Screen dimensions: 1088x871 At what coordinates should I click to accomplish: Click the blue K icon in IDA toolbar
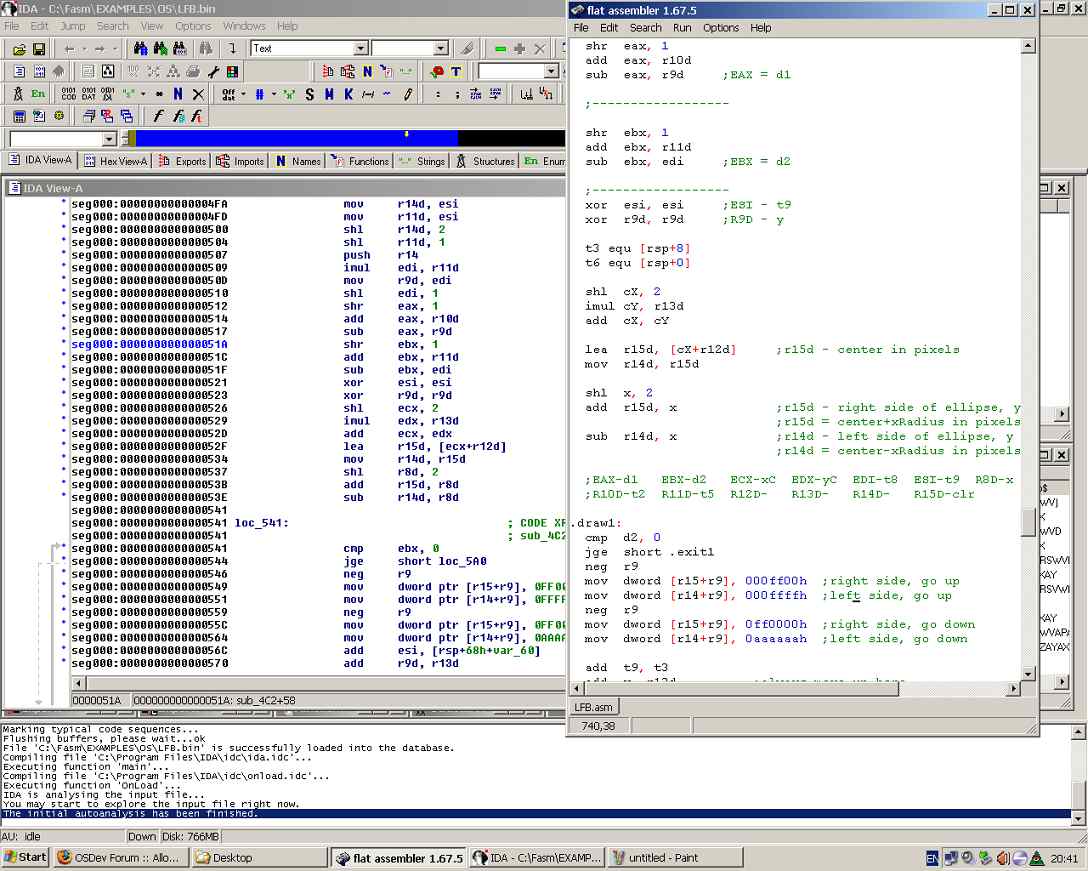point(348,94)
